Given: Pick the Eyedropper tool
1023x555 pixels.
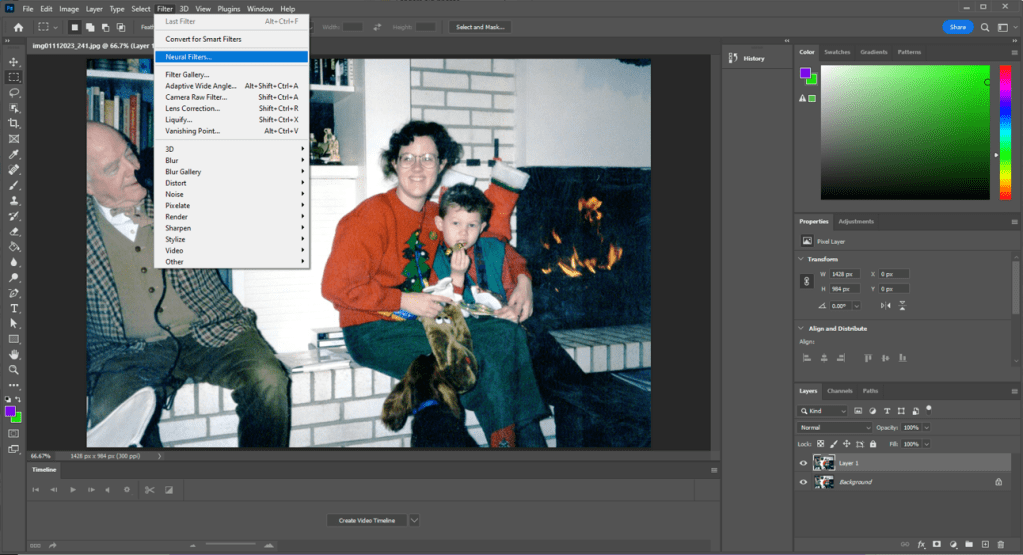Looking at the screenshot, I should (x=14, y=154).
